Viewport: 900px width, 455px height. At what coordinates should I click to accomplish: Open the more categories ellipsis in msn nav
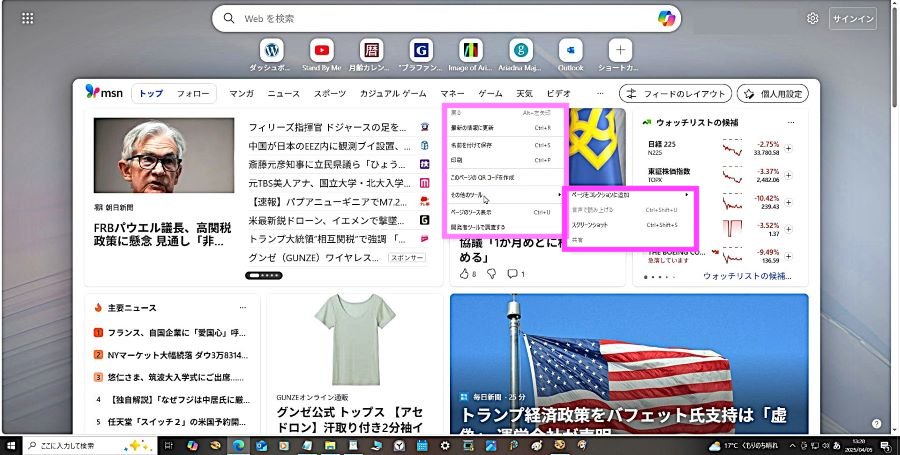600,93
